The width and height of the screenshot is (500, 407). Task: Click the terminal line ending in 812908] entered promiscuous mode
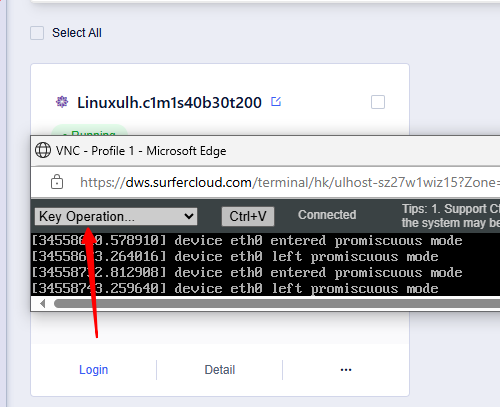tap(247, 273)
